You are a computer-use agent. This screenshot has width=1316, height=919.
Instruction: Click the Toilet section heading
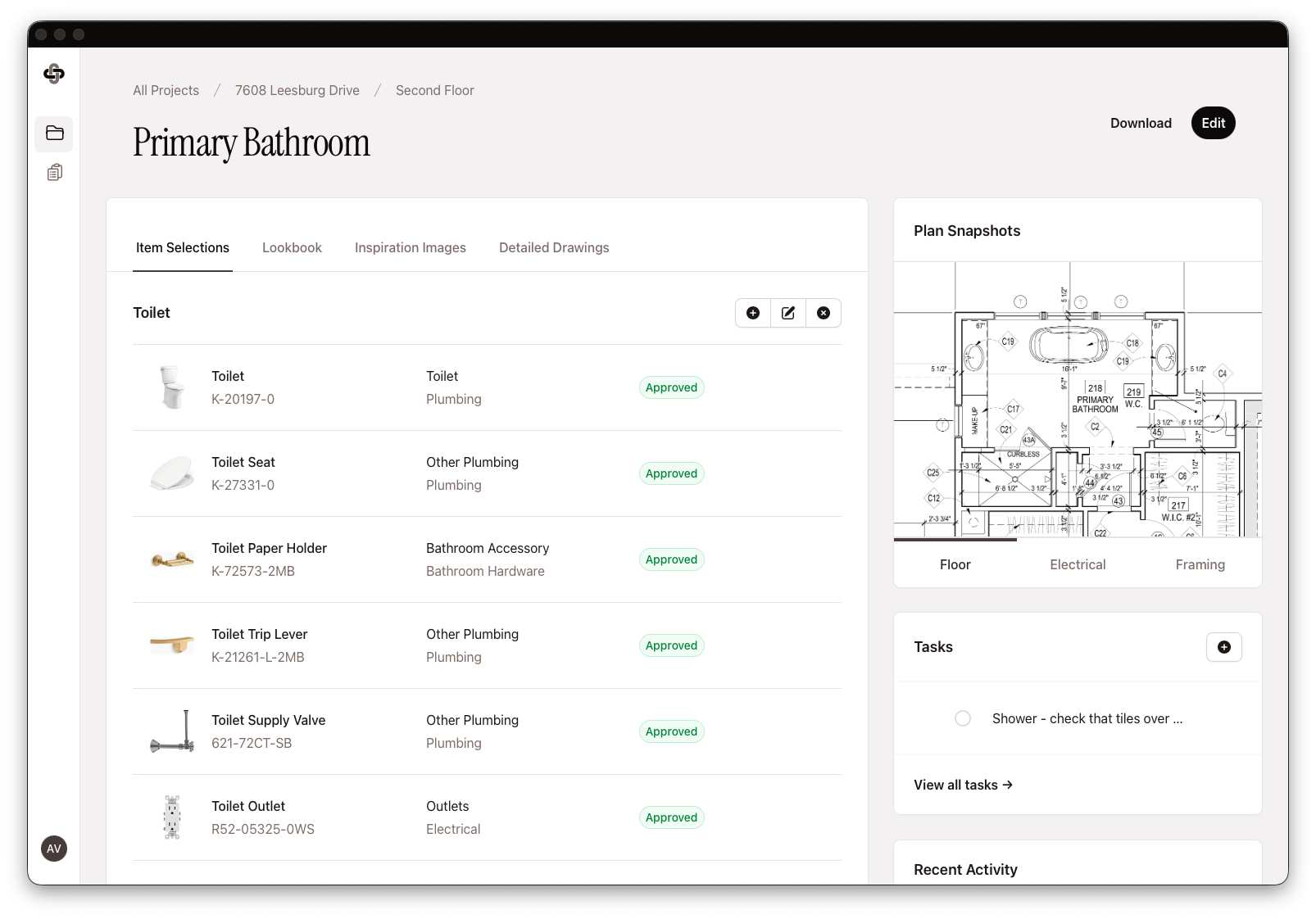click(152, 313)
